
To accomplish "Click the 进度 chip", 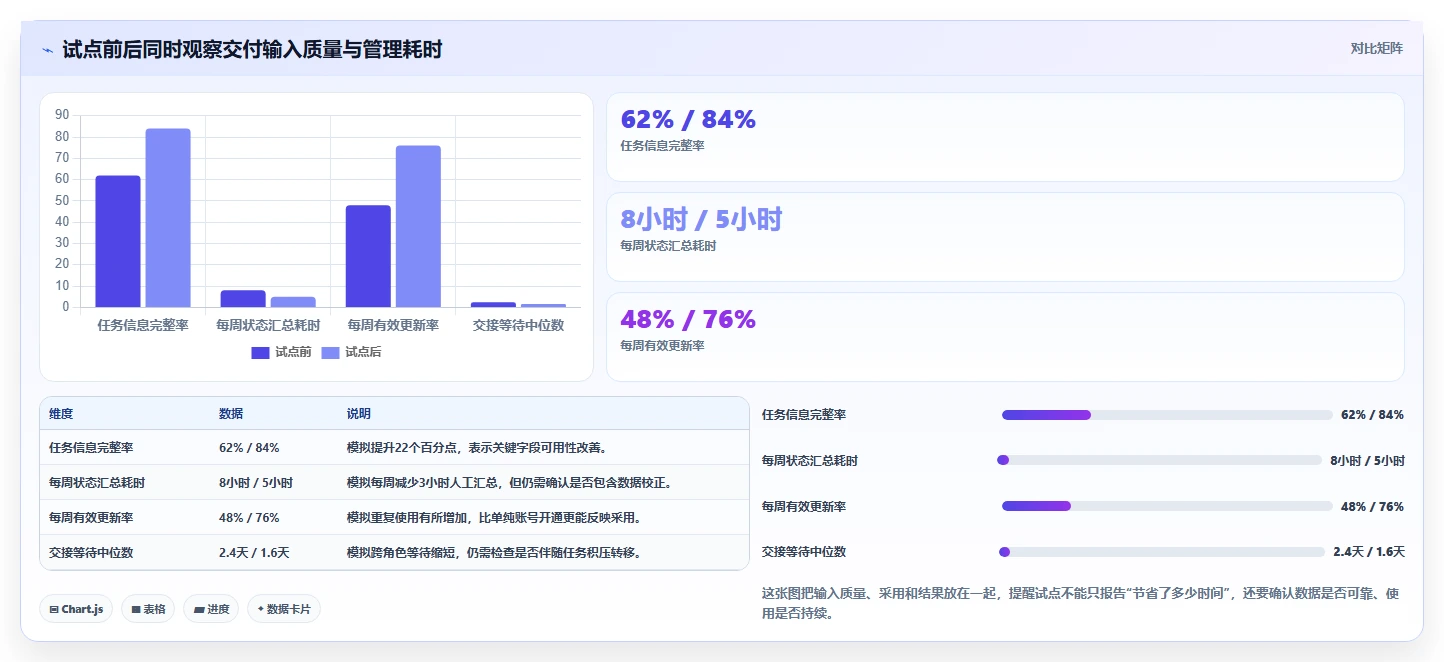I will (x=211, y=609).
